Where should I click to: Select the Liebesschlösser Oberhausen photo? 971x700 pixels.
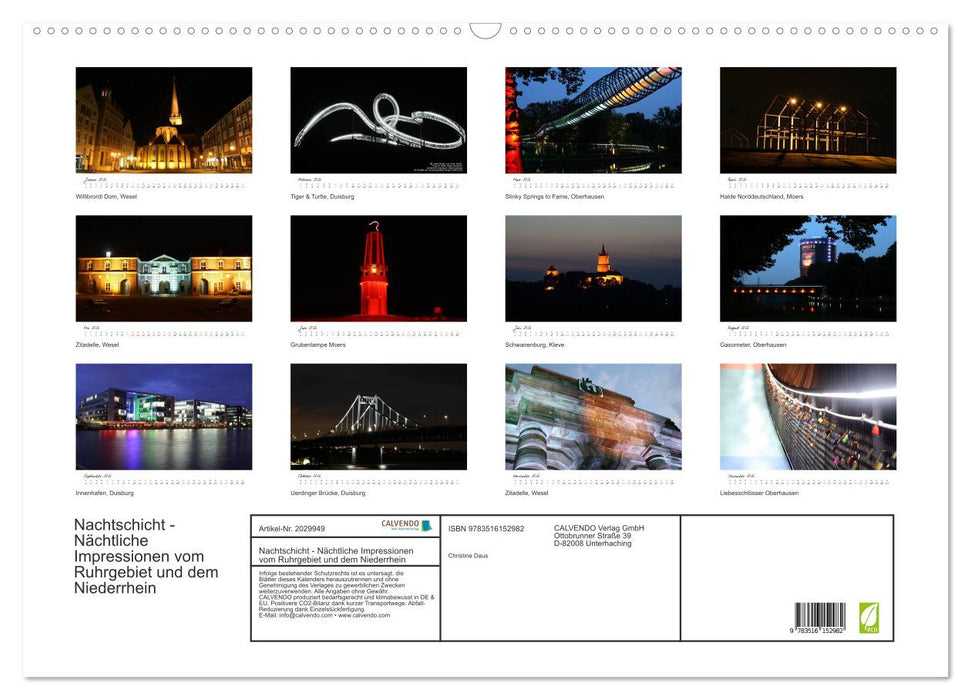point(807,416)
